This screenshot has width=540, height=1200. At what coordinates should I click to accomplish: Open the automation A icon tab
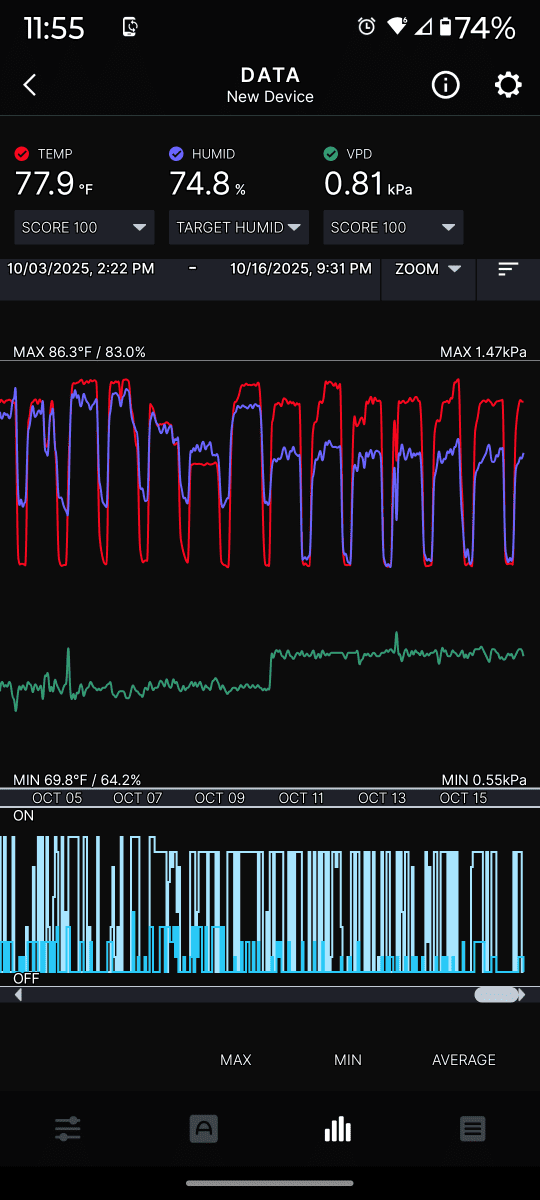tap(203, 1130)
